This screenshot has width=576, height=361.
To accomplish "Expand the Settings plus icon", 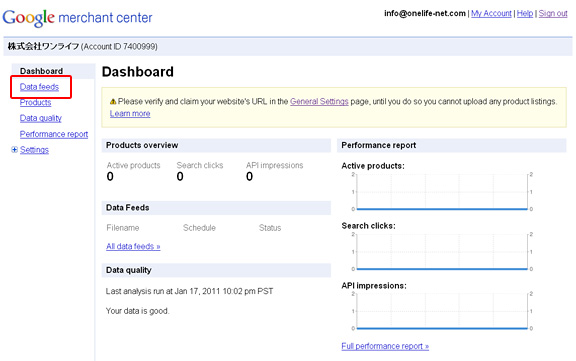I will point(14,149).
